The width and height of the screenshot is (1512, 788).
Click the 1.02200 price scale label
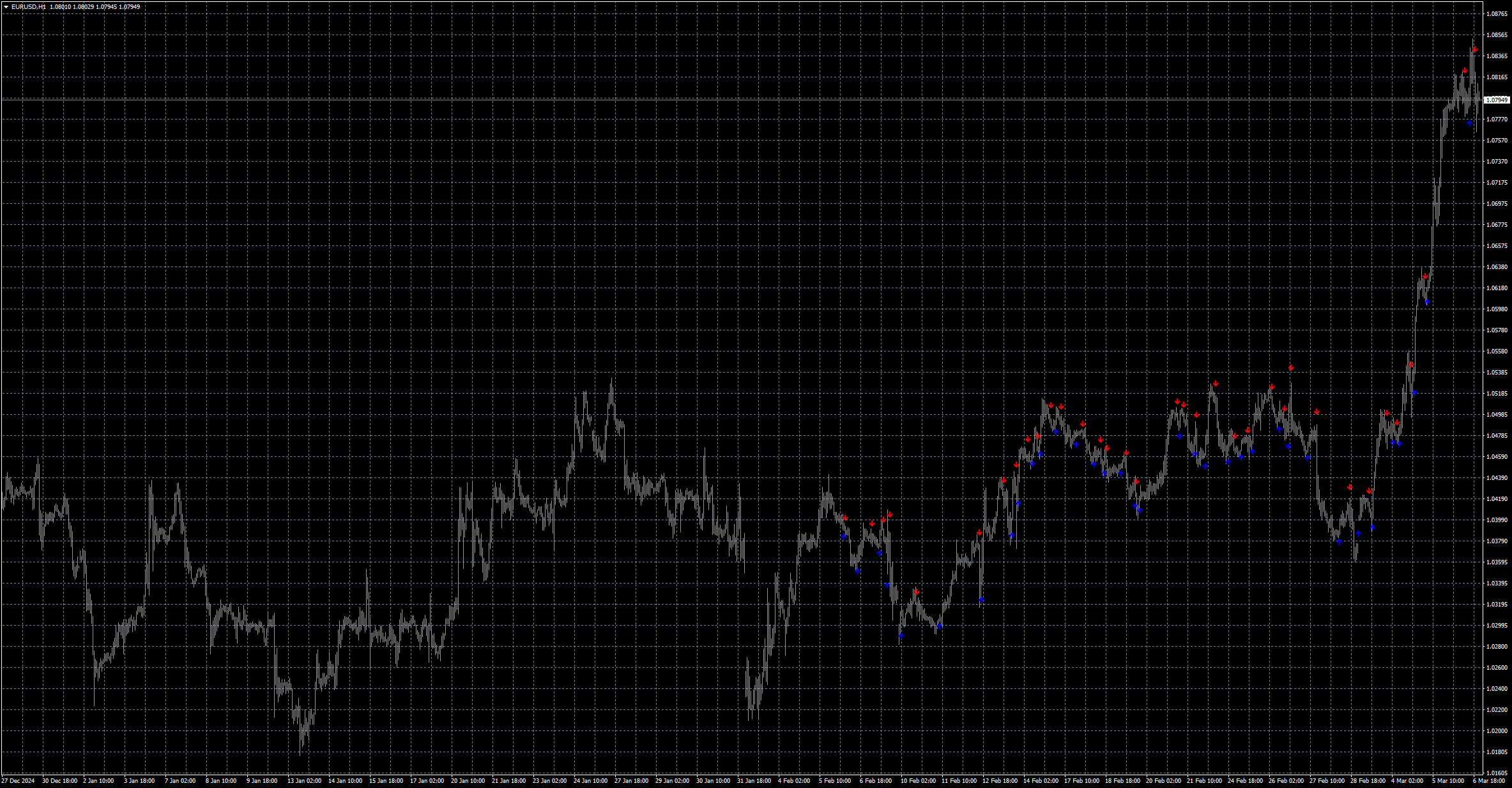[x=1497, y=710]
